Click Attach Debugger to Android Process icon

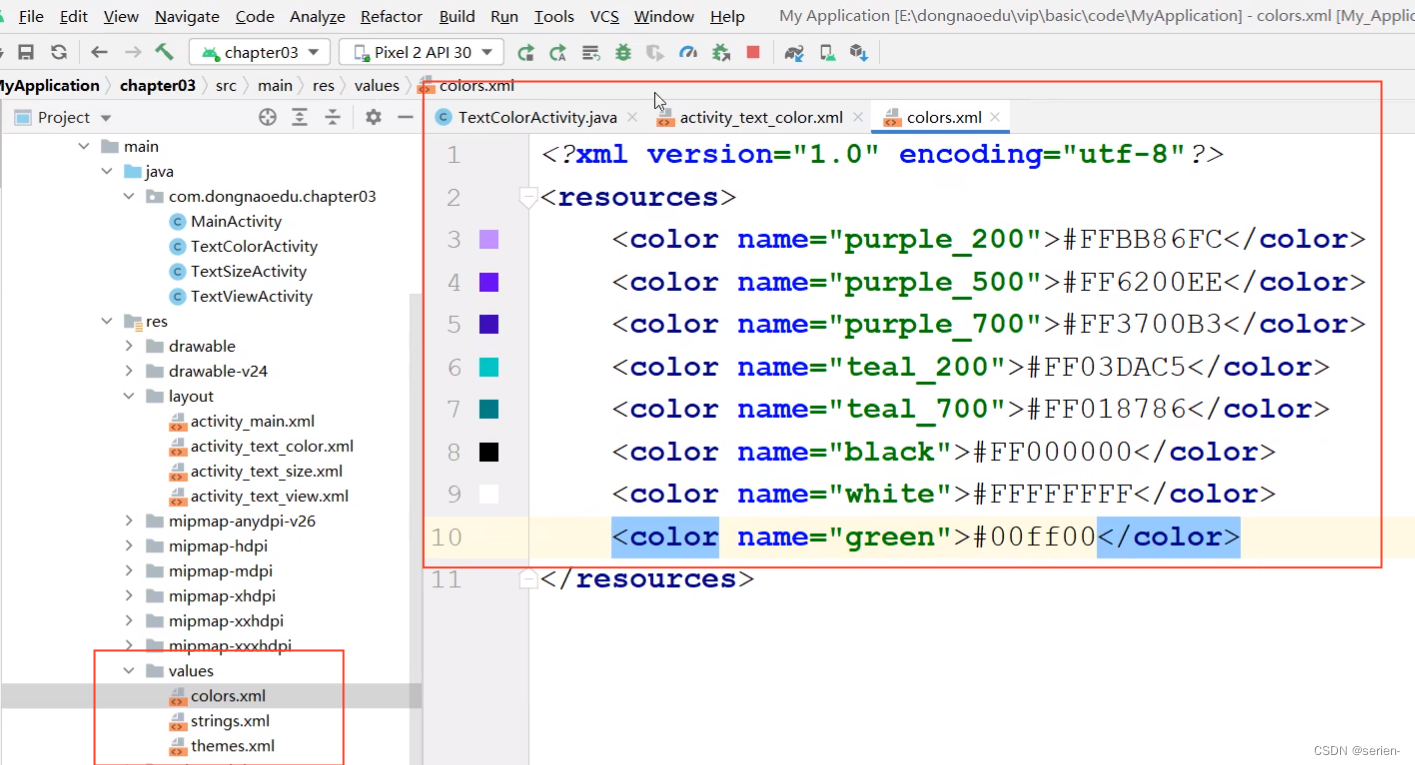(x=721, y=52)
